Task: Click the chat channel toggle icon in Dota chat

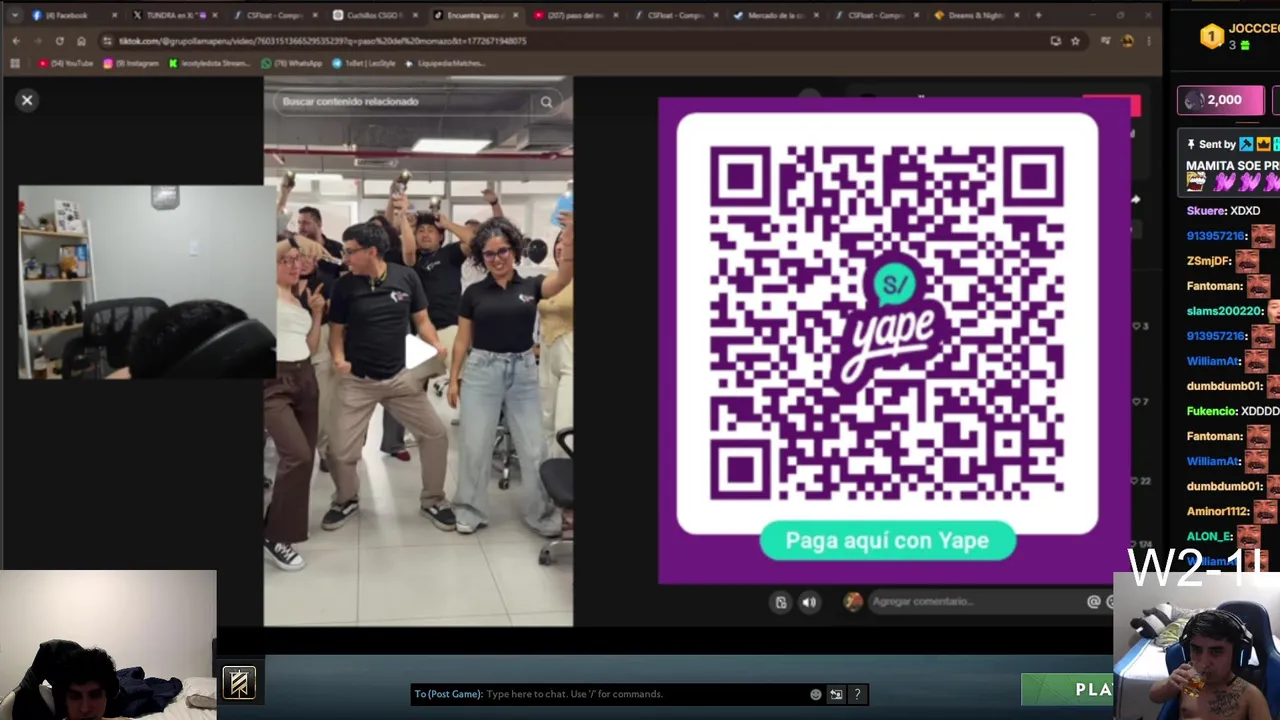Action: pyautogui.click(x=836, y=694)
